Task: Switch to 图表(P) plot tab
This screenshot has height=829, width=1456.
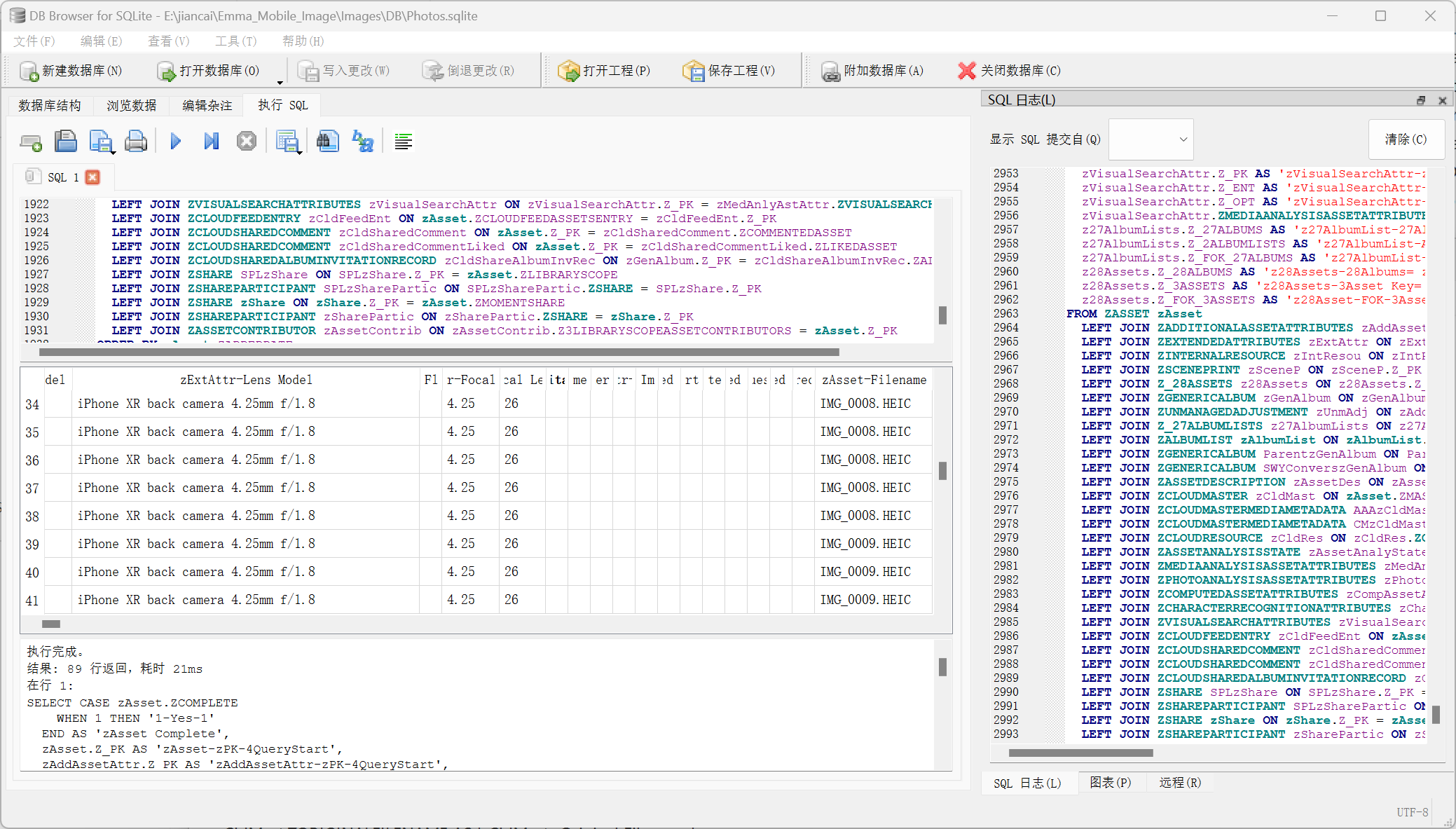Action: [1110, 783]
